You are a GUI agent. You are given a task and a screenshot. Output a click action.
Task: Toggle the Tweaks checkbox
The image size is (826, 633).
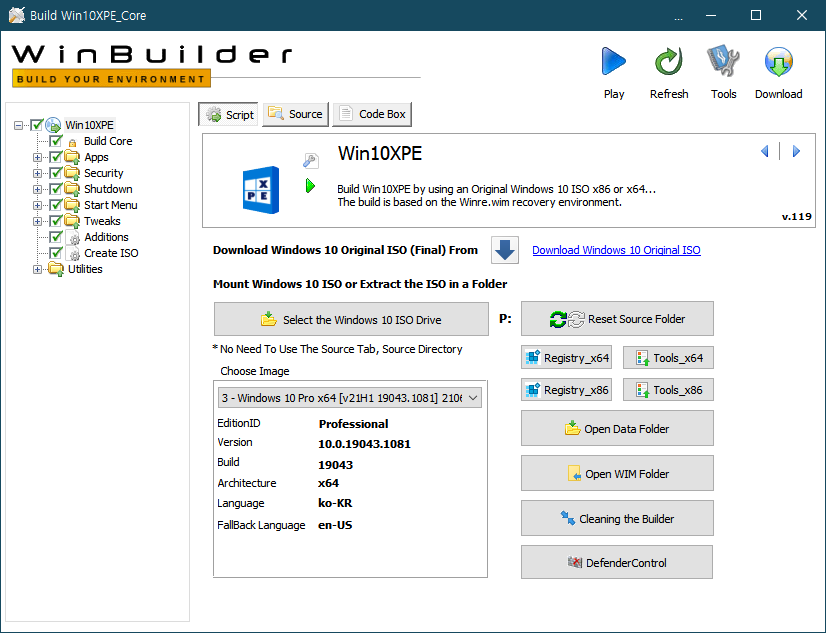click(56, 221)
